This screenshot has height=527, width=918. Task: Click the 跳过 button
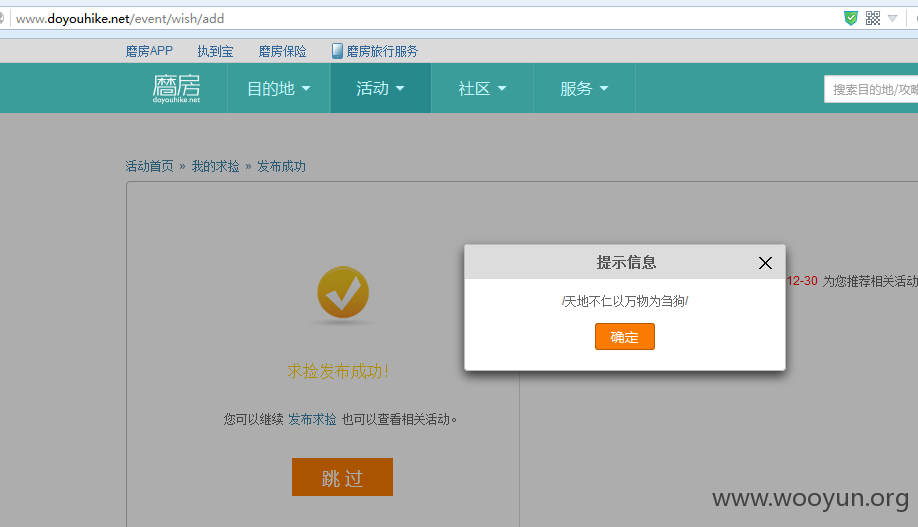[342, 477]
